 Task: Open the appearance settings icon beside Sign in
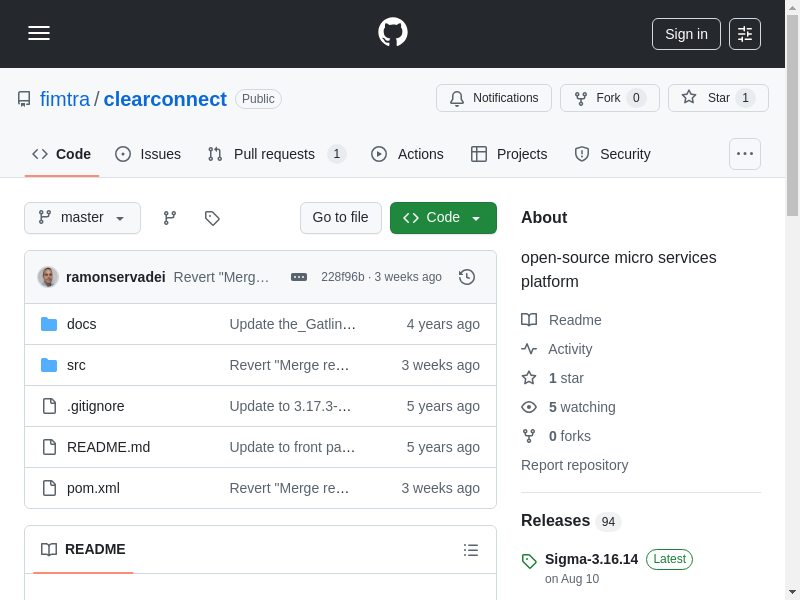pos(745,34)
